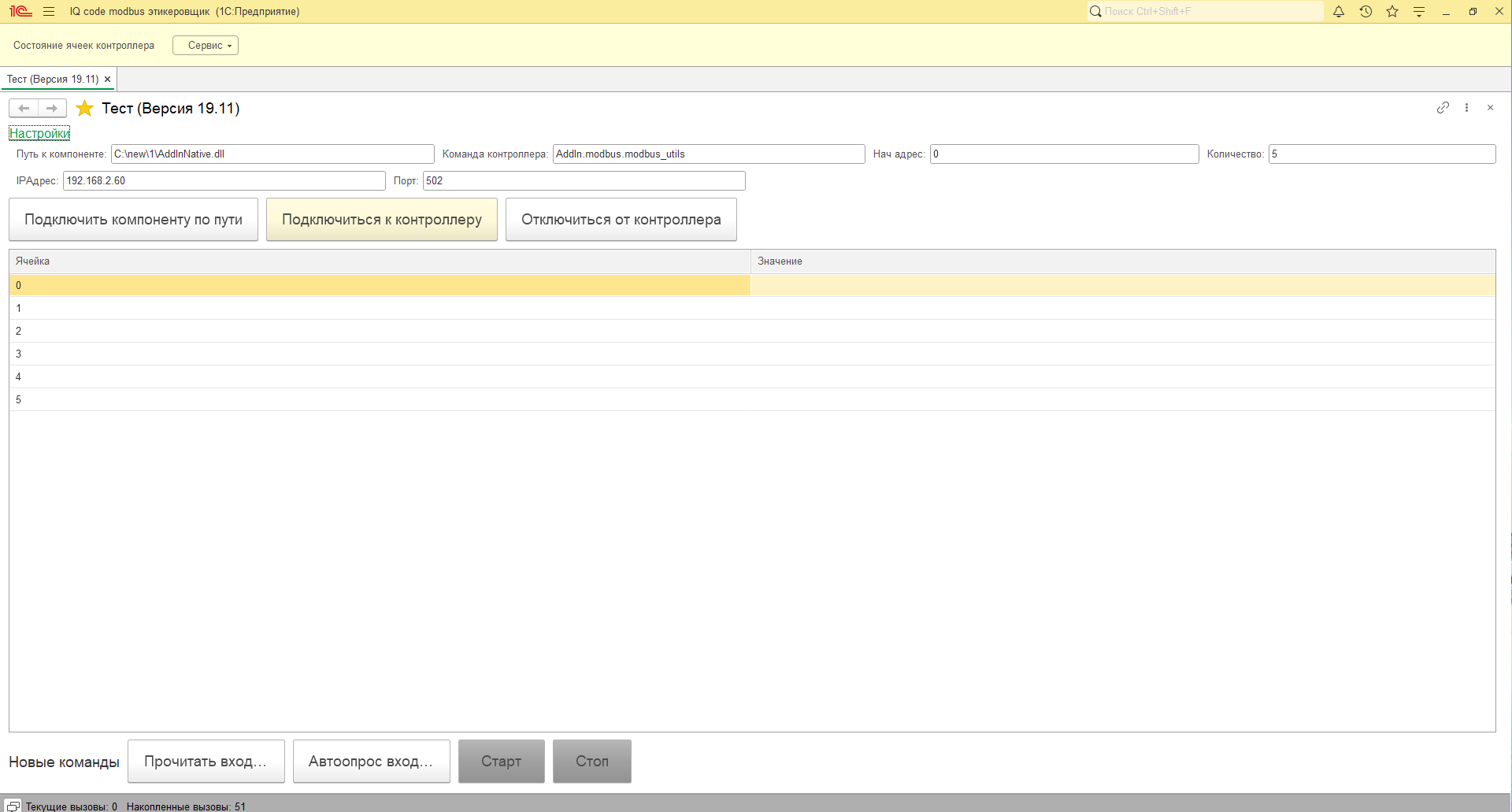
Task: Click the Настройки link
Action: [39, 134]
